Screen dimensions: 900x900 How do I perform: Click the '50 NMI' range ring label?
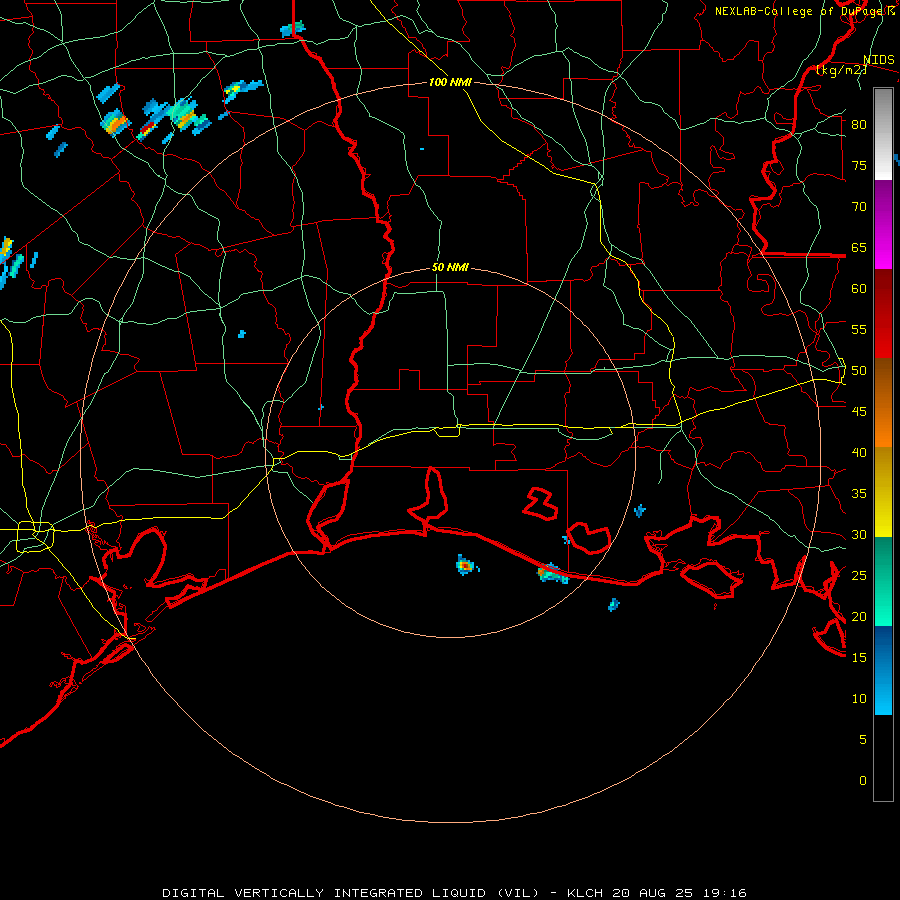point(450,267)
